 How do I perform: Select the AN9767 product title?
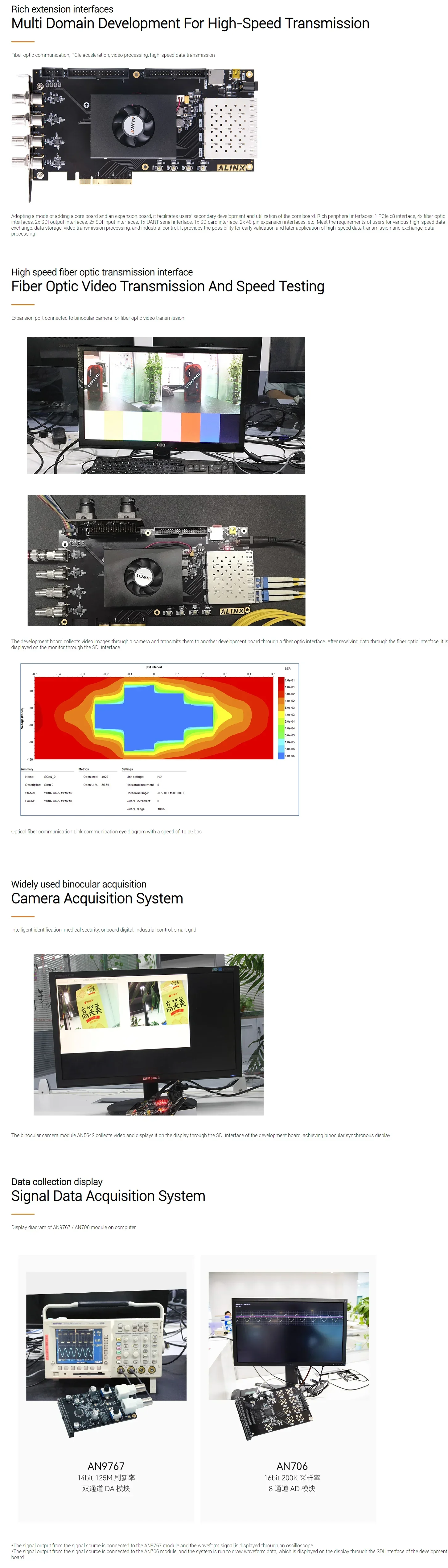tap(106, 1466)
